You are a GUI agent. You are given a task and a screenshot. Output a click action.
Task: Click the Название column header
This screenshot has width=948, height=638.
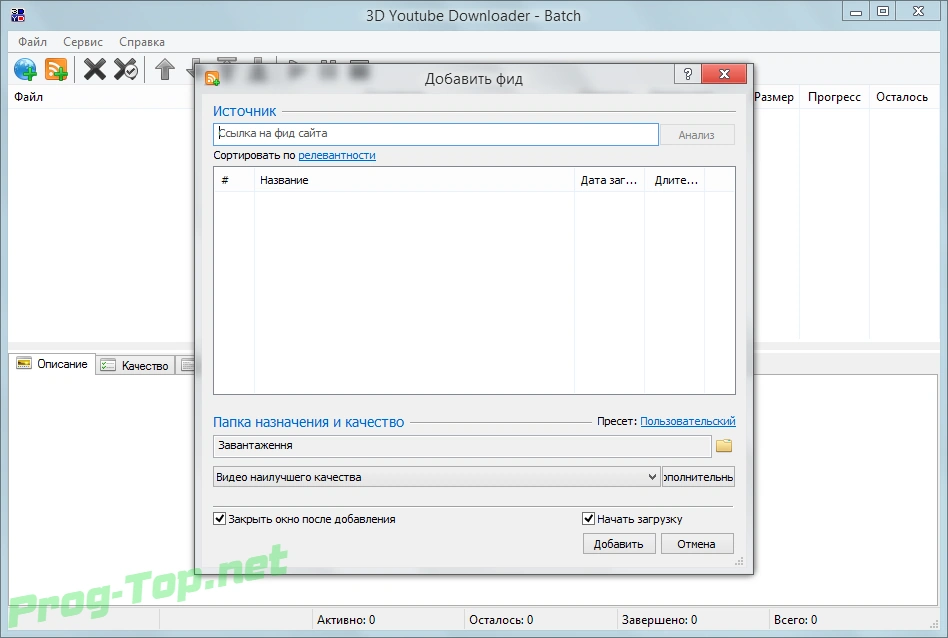pos(414,180)
